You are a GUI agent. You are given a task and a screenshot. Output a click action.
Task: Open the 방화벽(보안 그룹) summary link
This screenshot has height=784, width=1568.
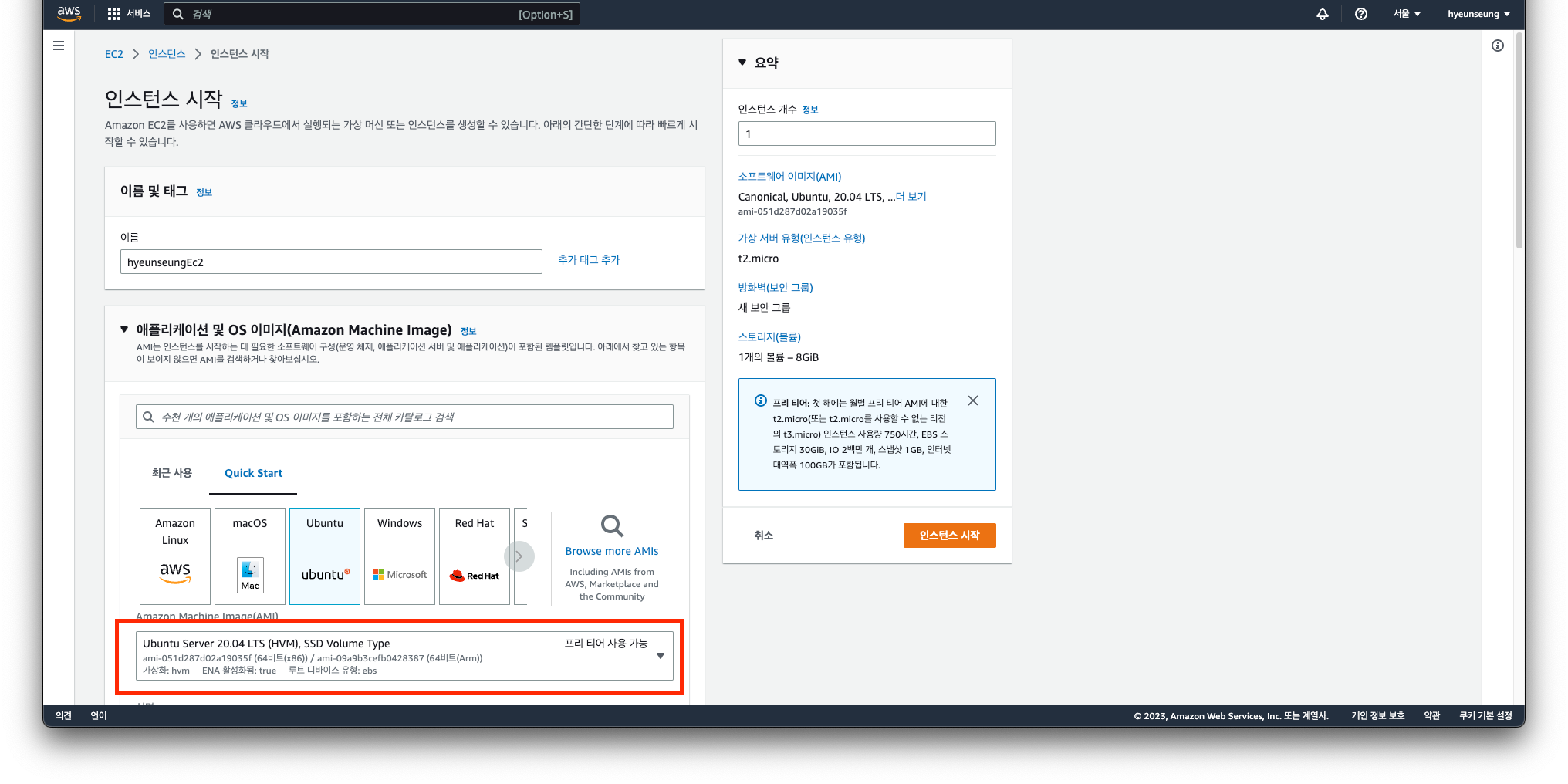pyautogui.click(x=776, y=288)
